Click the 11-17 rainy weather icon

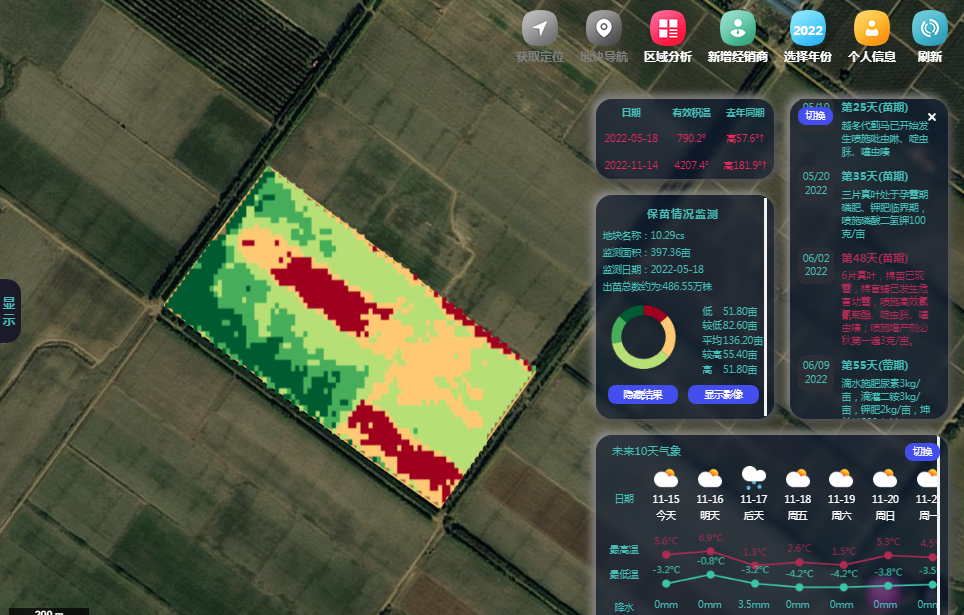(x=754, y=478)
